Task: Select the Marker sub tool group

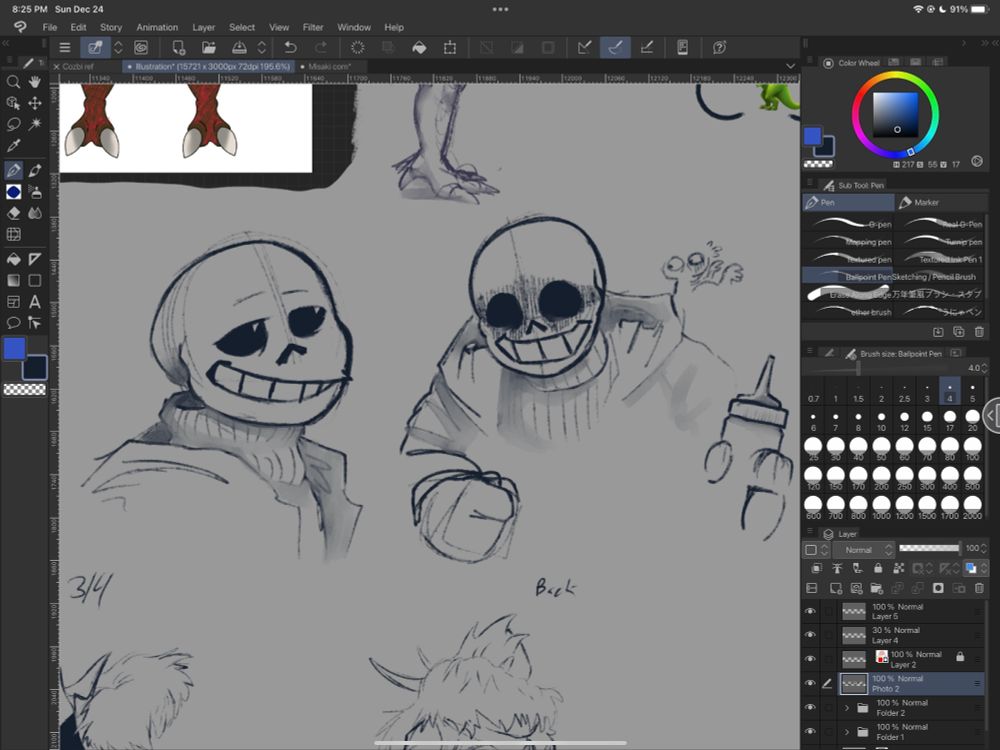Action: [x=925, y=202]
